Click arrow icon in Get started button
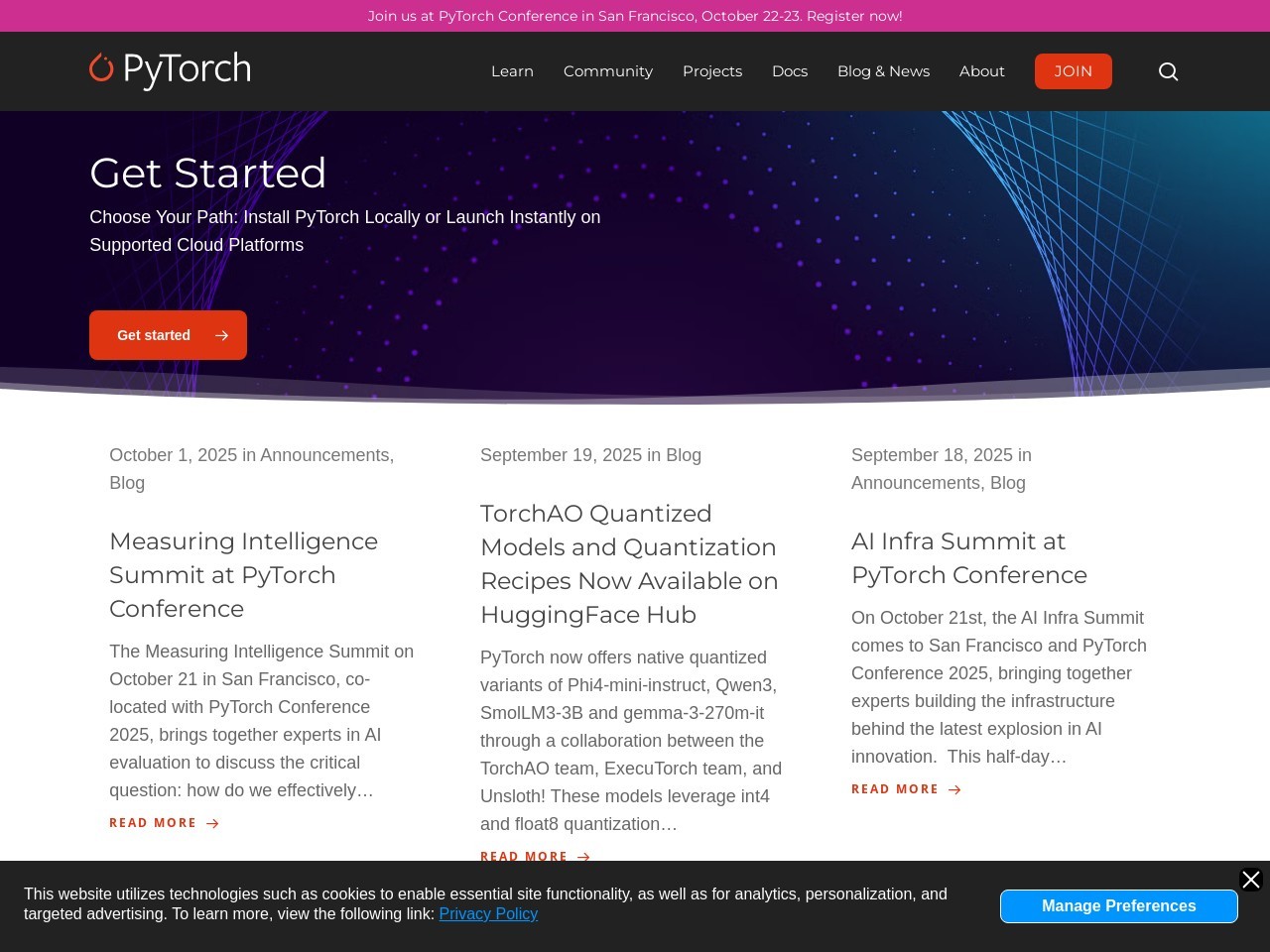The width and height of the screenshot is (1270, 952). pyautogui.click(x=221, y=336)
